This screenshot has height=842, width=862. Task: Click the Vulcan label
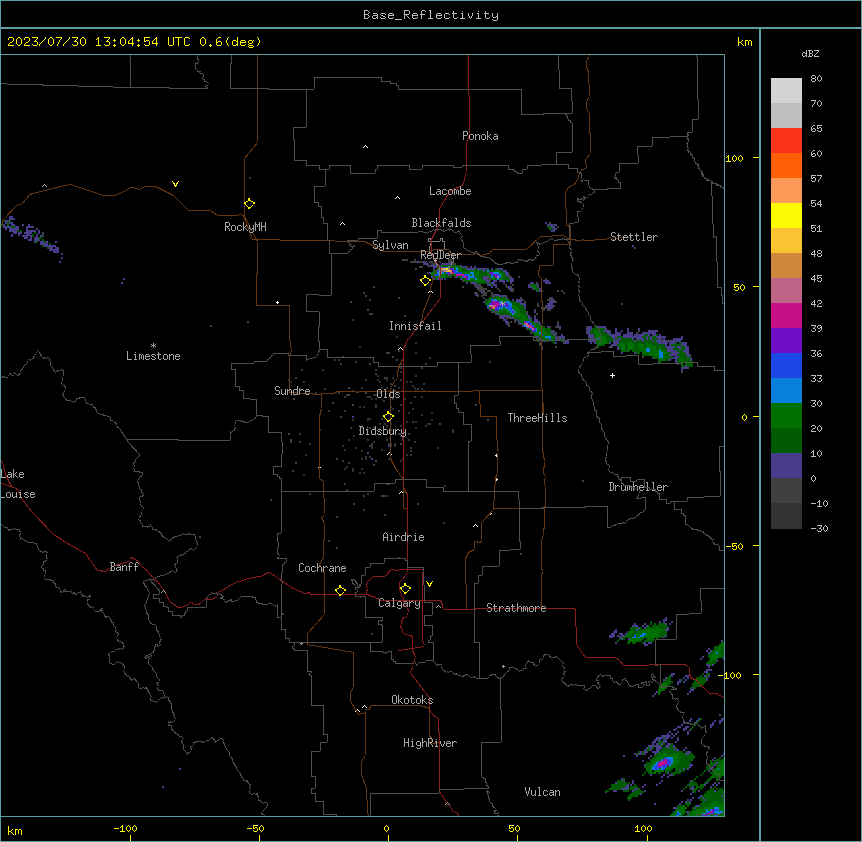pos(542,792)
